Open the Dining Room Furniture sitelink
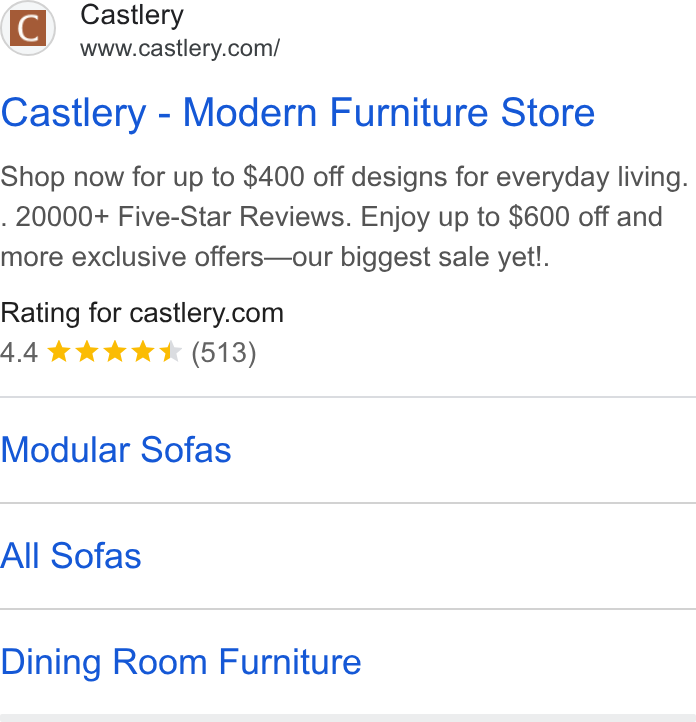 [181, 662]
